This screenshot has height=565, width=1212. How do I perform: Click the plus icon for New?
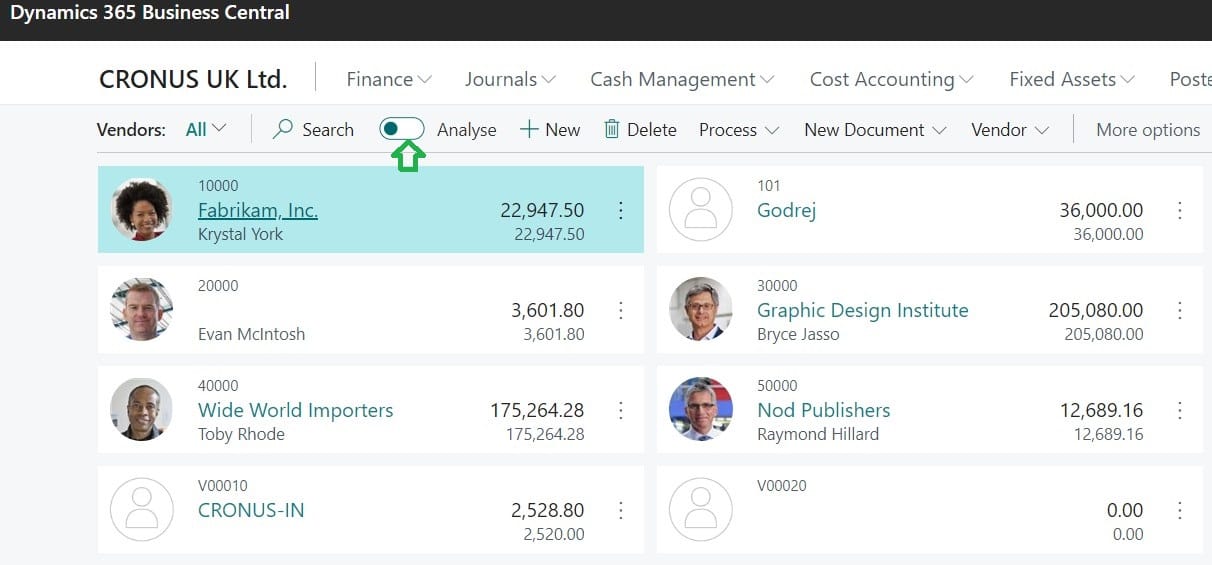tap(529, 129)
